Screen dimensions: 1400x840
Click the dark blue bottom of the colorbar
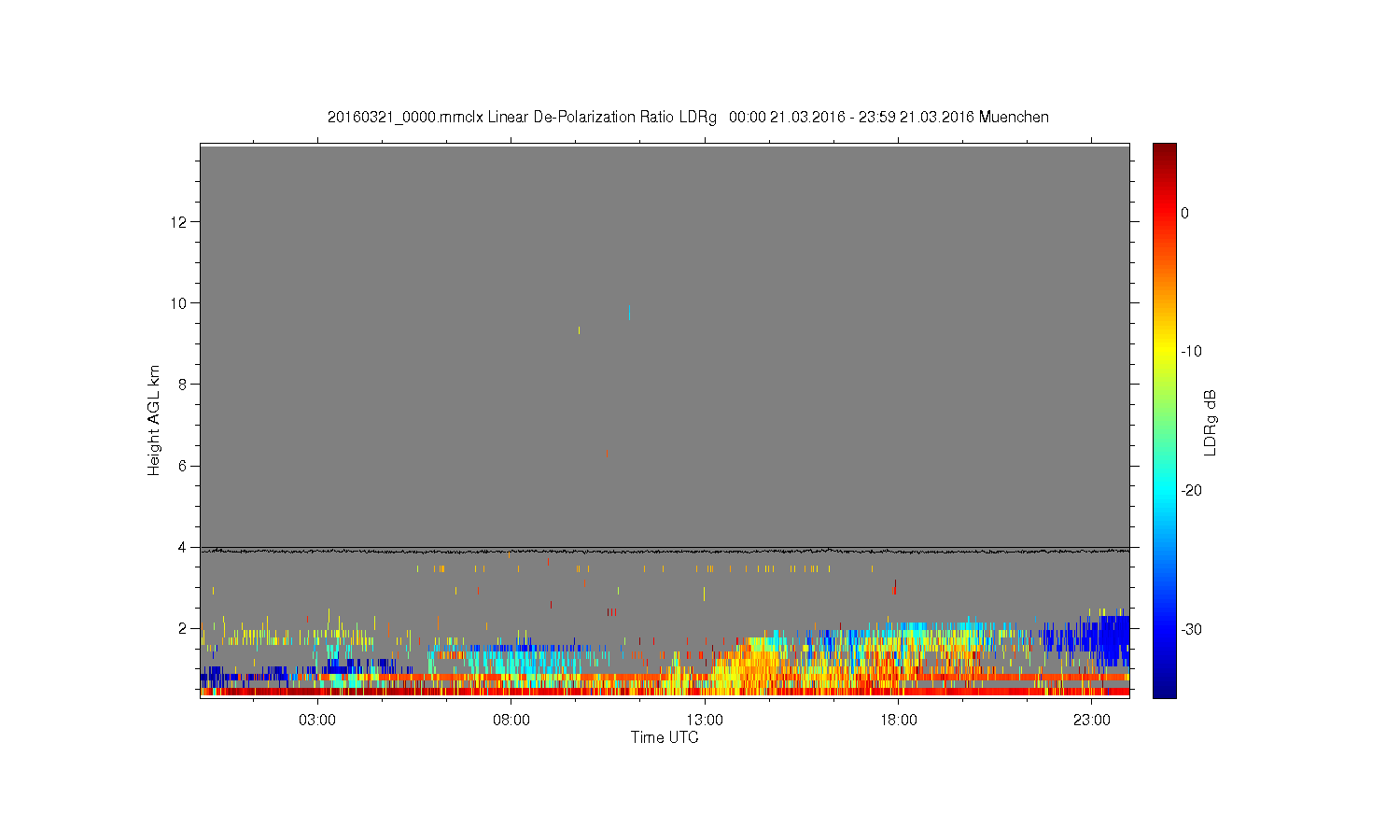pos(1164,687)
